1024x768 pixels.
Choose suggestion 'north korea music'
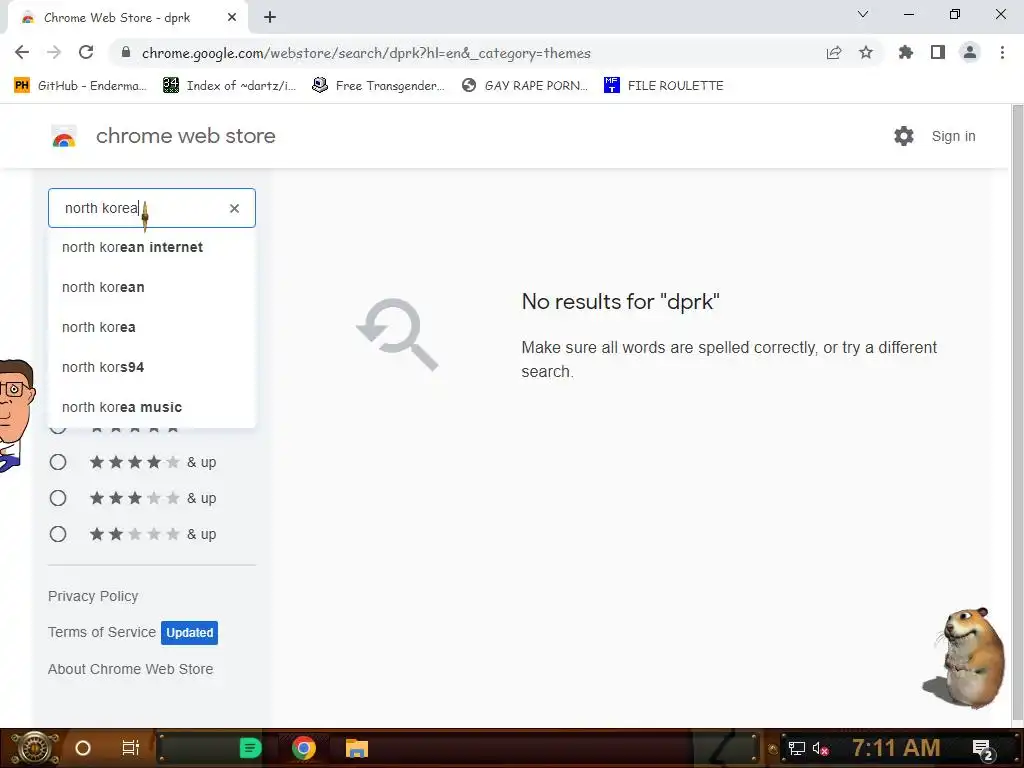tap(152, 407)
